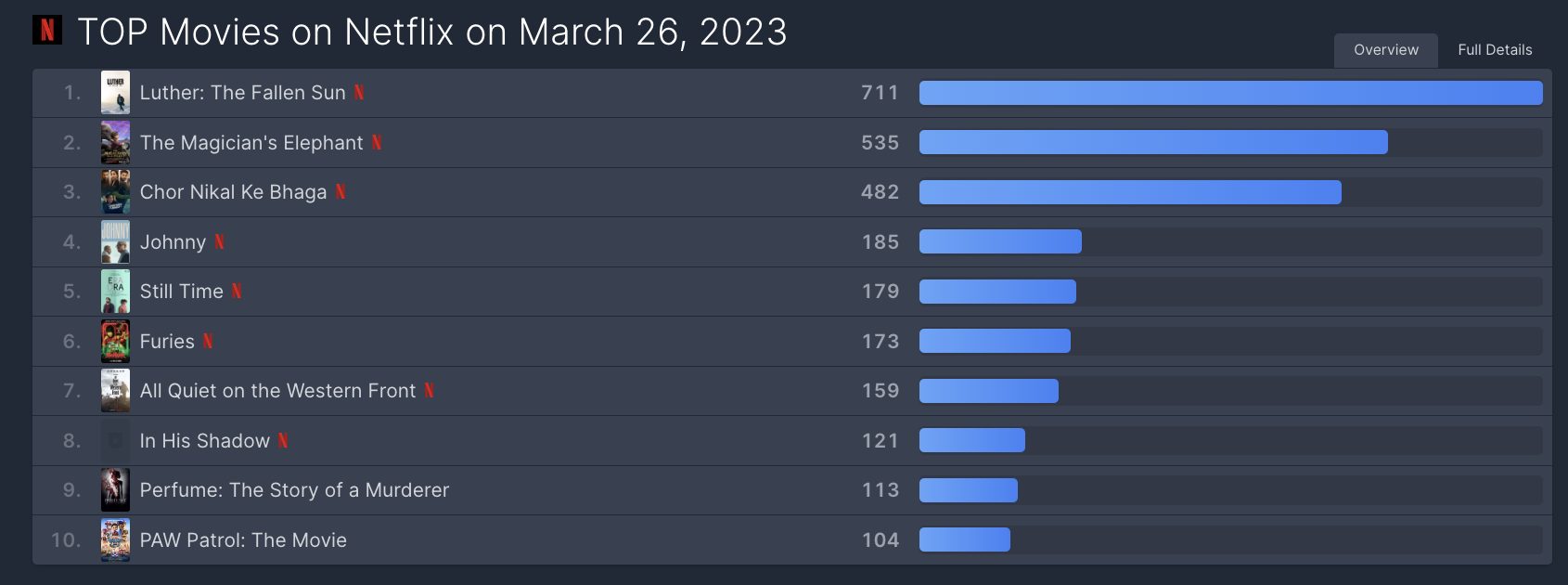
Task: Open the Chor Nikal Ke Bhaga title link
Action: [x=233, y=192]
